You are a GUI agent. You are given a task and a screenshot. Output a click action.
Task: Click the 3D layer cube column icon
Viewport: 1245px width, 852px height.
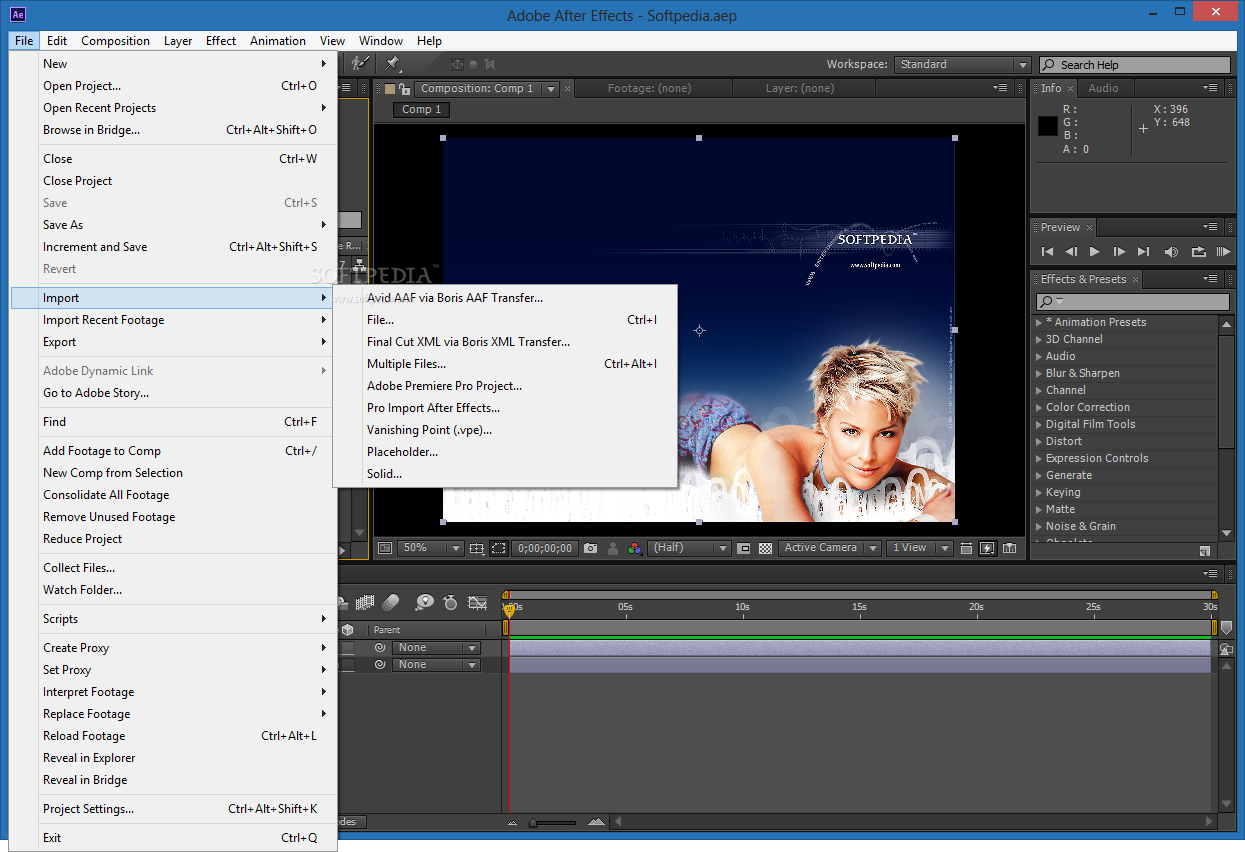pos(347,630)
